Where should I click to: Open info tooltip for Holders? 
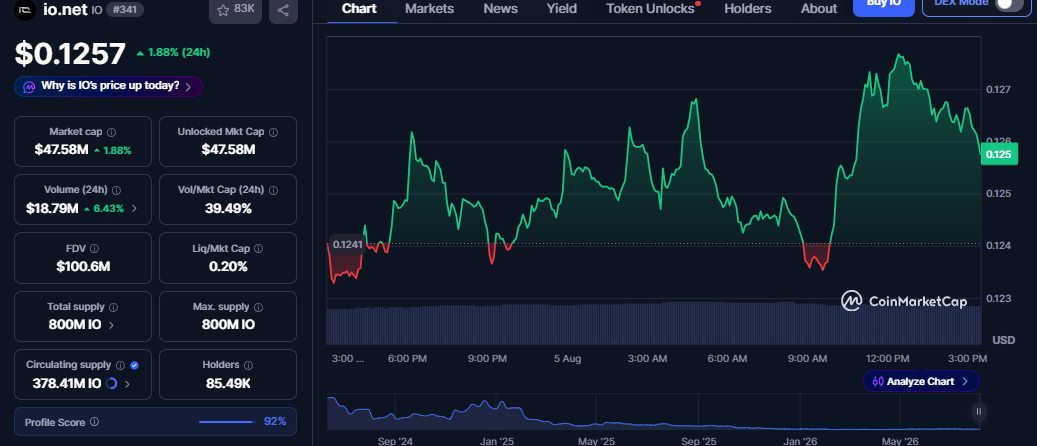tap(247, 365)
